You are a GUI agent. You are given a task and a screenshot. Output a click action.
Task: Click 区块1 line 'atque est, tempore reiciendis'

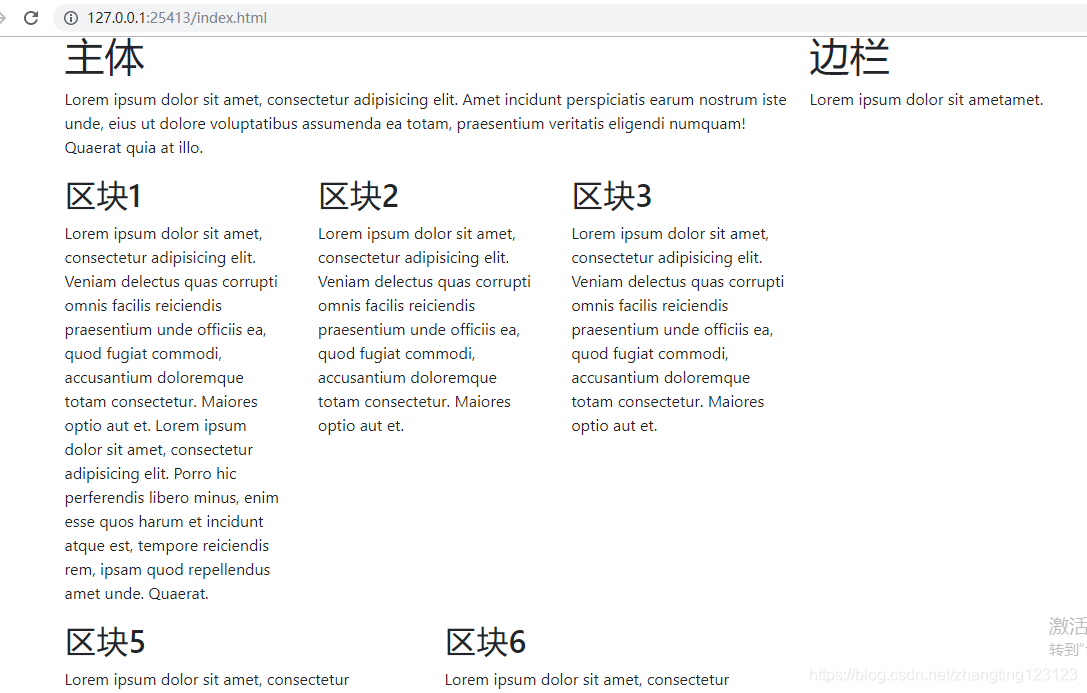click(167, 546)
